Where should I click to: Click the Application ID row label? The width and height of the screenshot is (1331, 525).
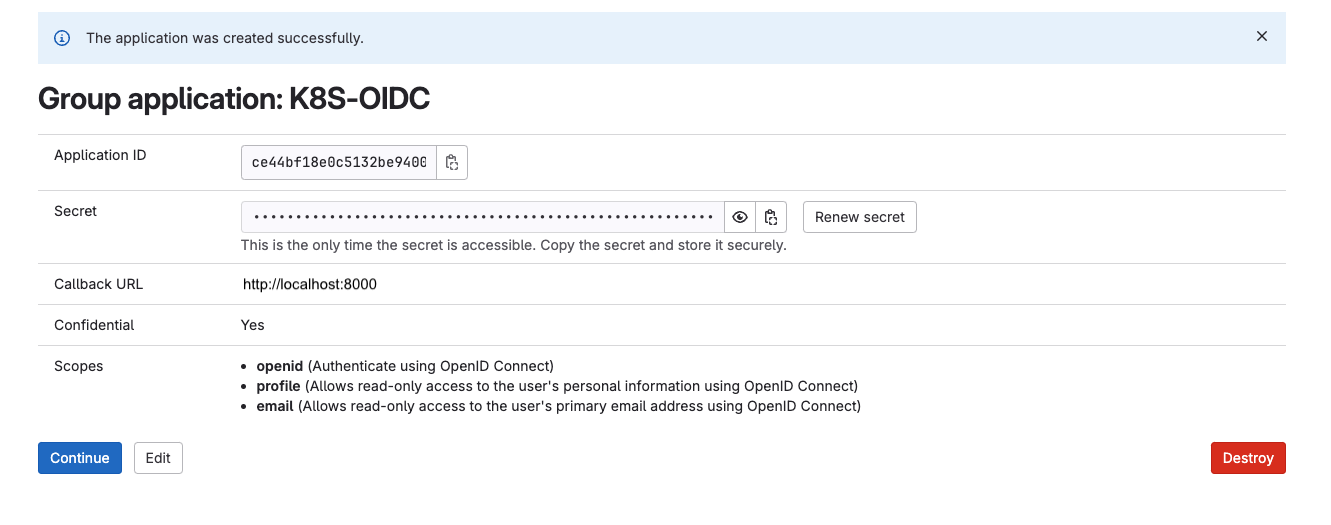pos(100,155)
